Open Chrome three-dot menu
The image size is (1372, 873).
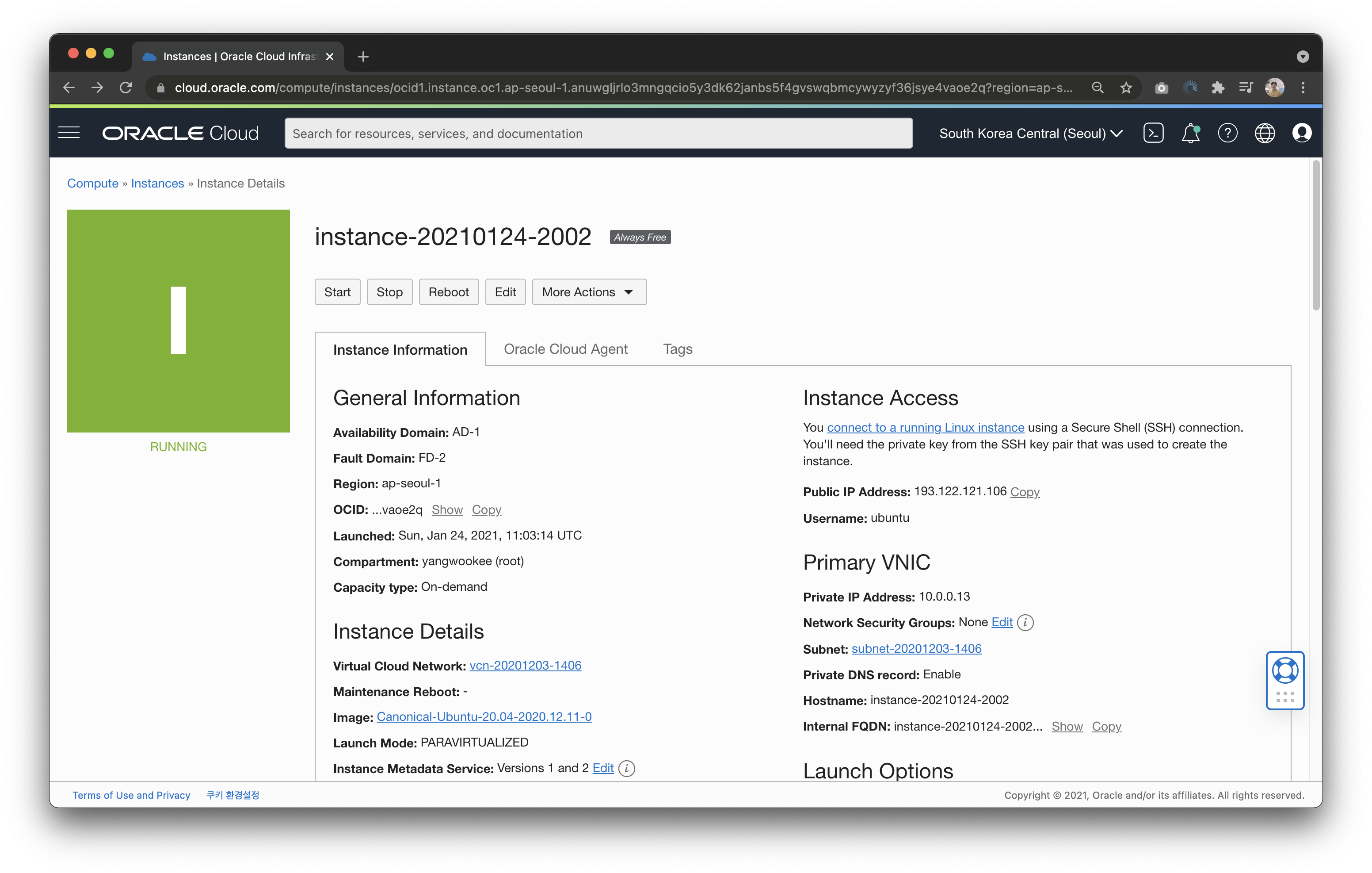pyautogui.click(x=1303, y=87)
